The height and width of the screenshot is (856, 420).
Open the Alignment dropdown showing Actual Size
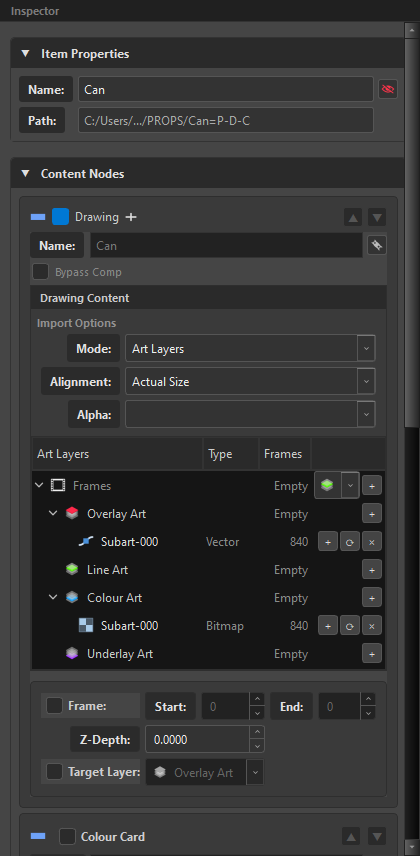pos(250,382)
